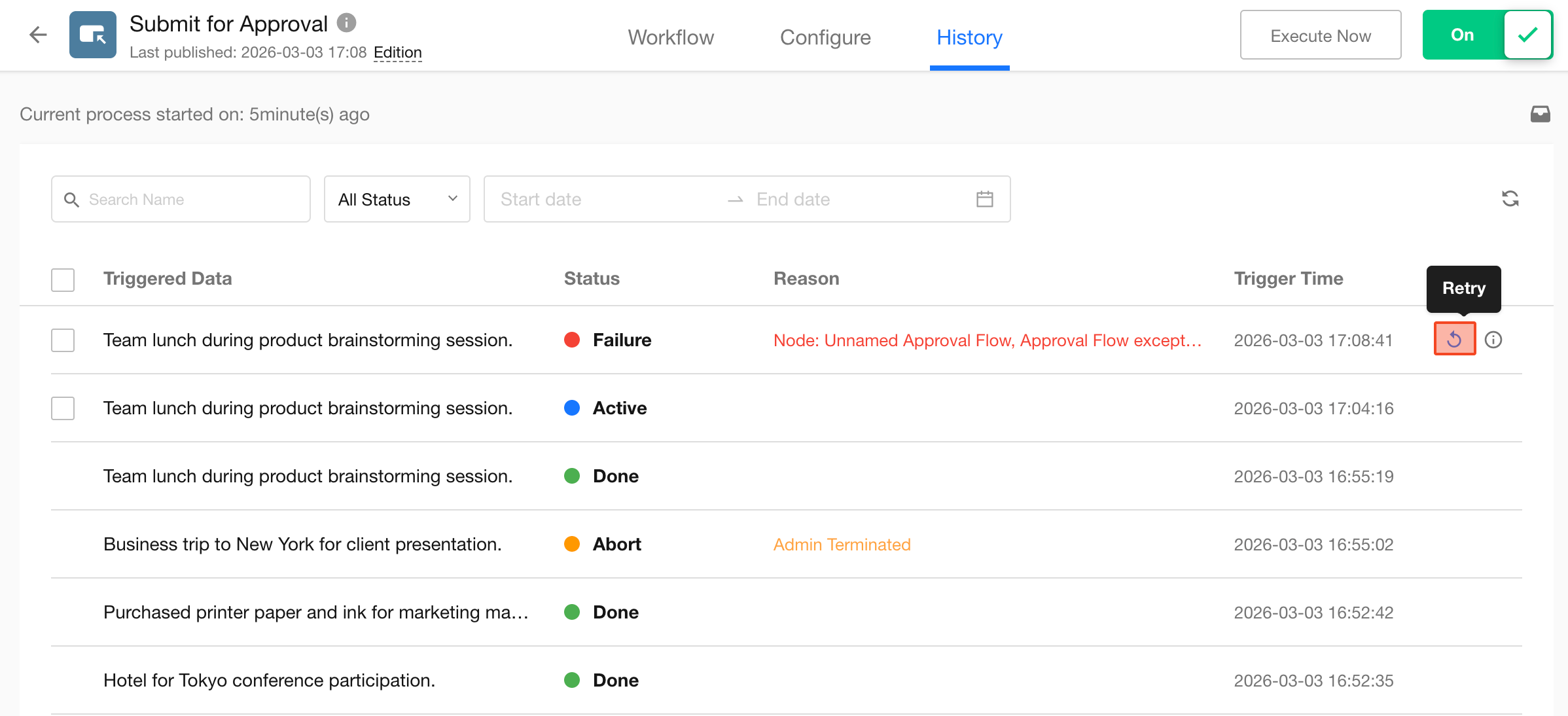Image resolution: width=1568 pixels, height=716 pixels.
Task: Click the Submit for Approval workflow icon
Action: pyautogui.click(x=93, y=35)
